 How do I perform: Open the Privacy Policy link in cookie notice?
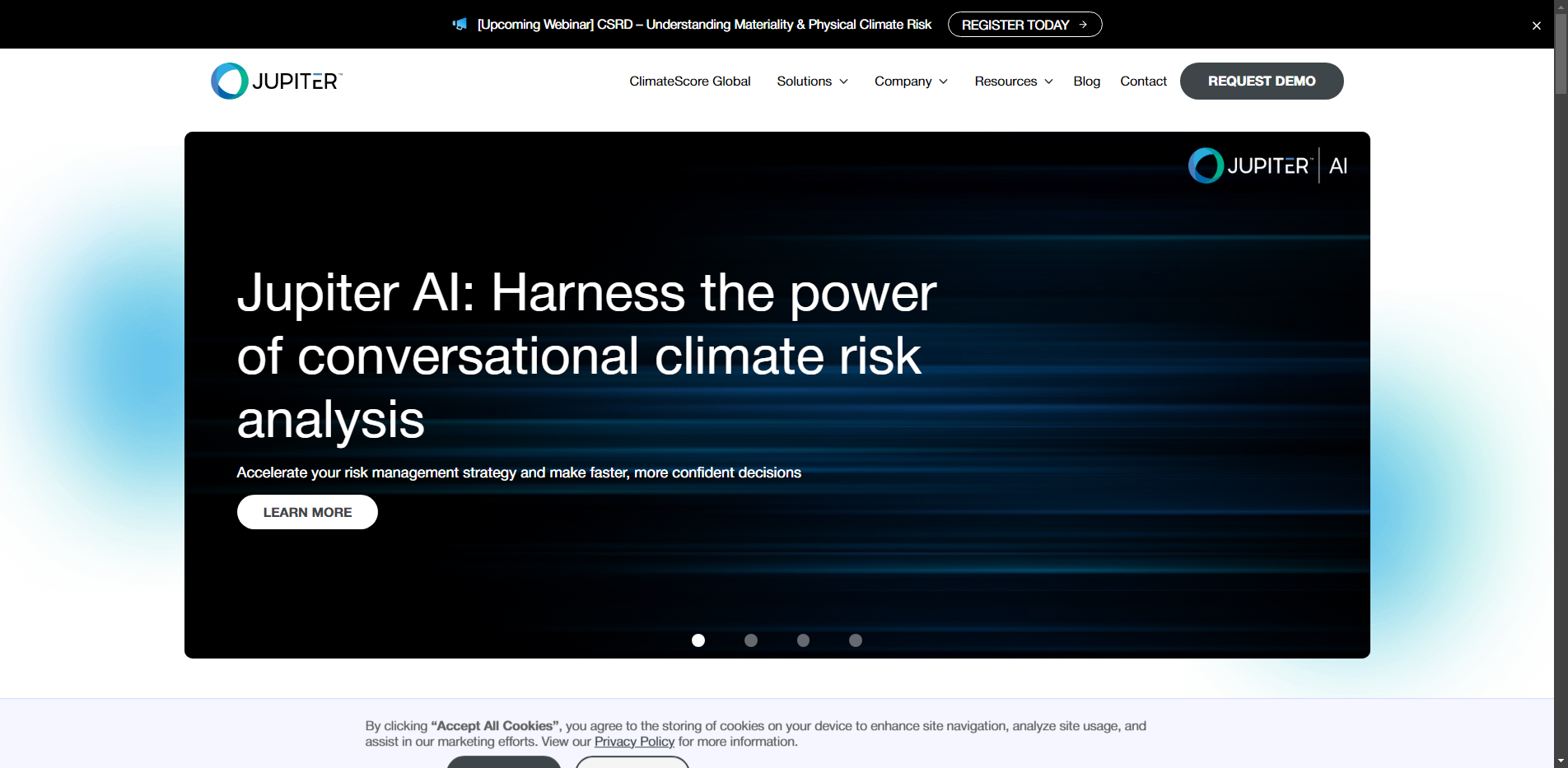[x=634, y=742]
